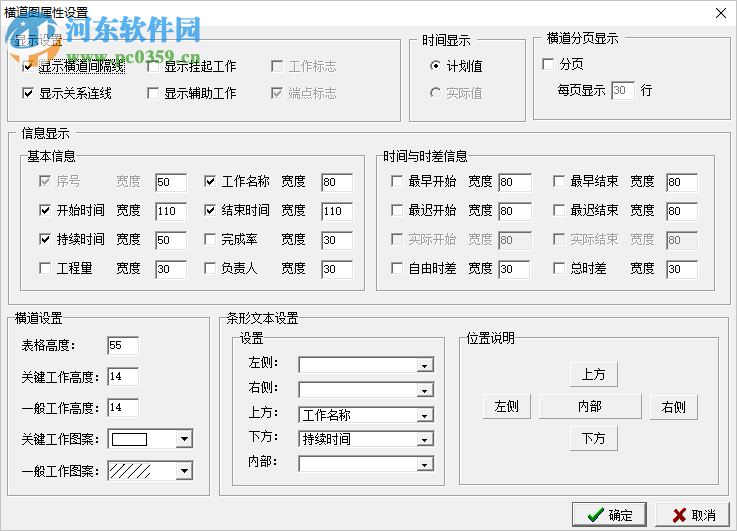The height and width of the screenshot is (531, 737).
Task: Enable 显示辅助工作 checkbox
Action: tap(153, 94)
